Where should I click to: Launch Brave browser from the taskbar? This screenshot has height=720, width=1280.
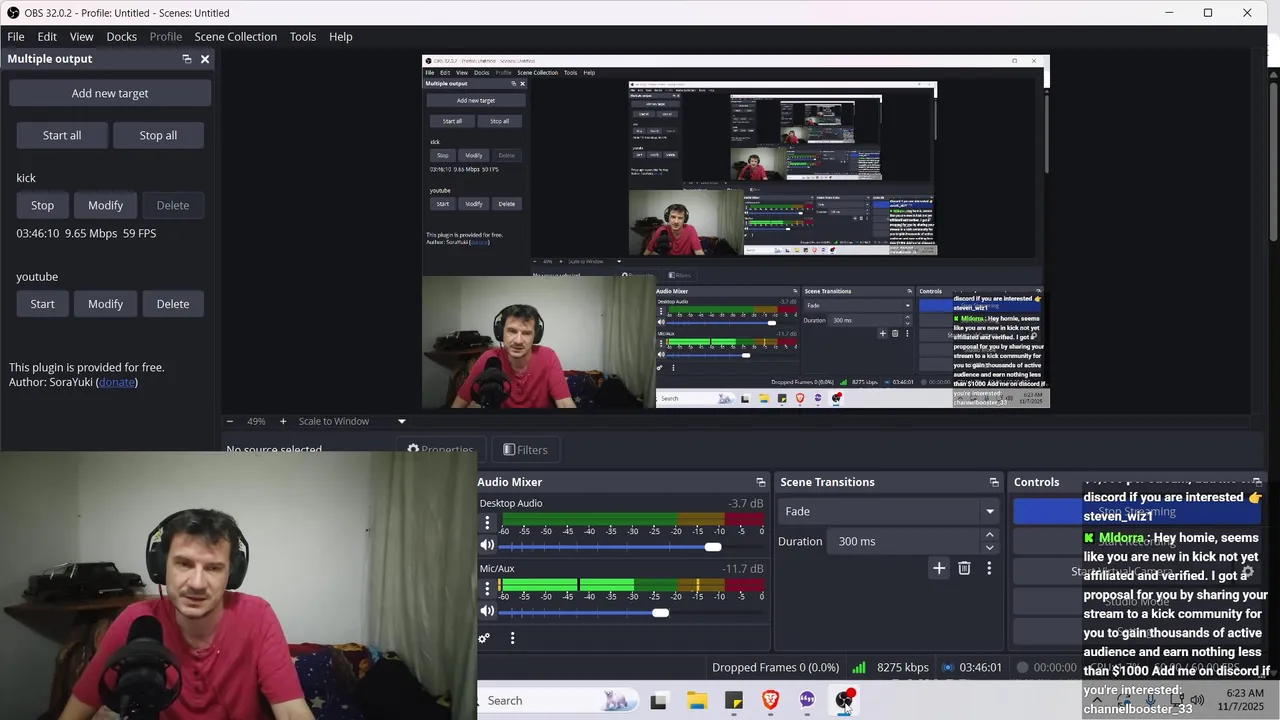[770, 701]
